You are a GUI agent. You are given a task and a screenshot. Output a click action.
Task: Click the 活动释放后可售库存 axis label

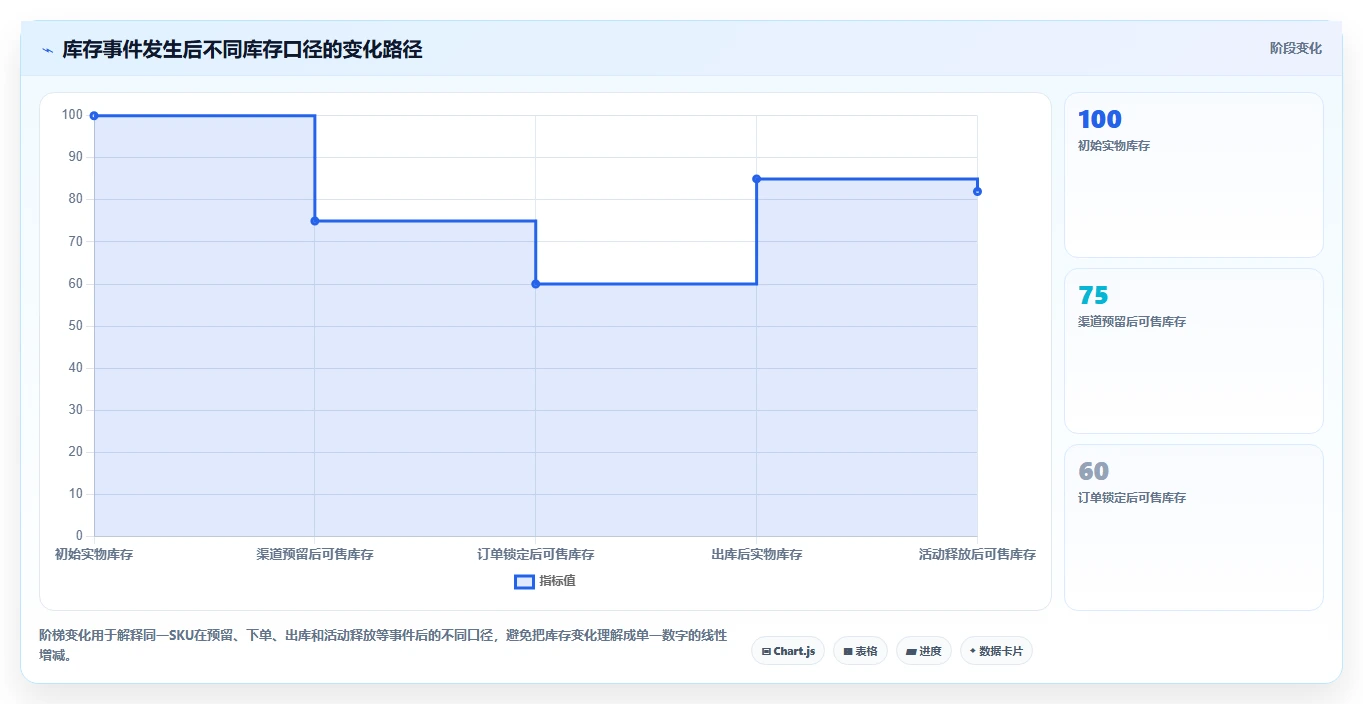pos(977,554)
